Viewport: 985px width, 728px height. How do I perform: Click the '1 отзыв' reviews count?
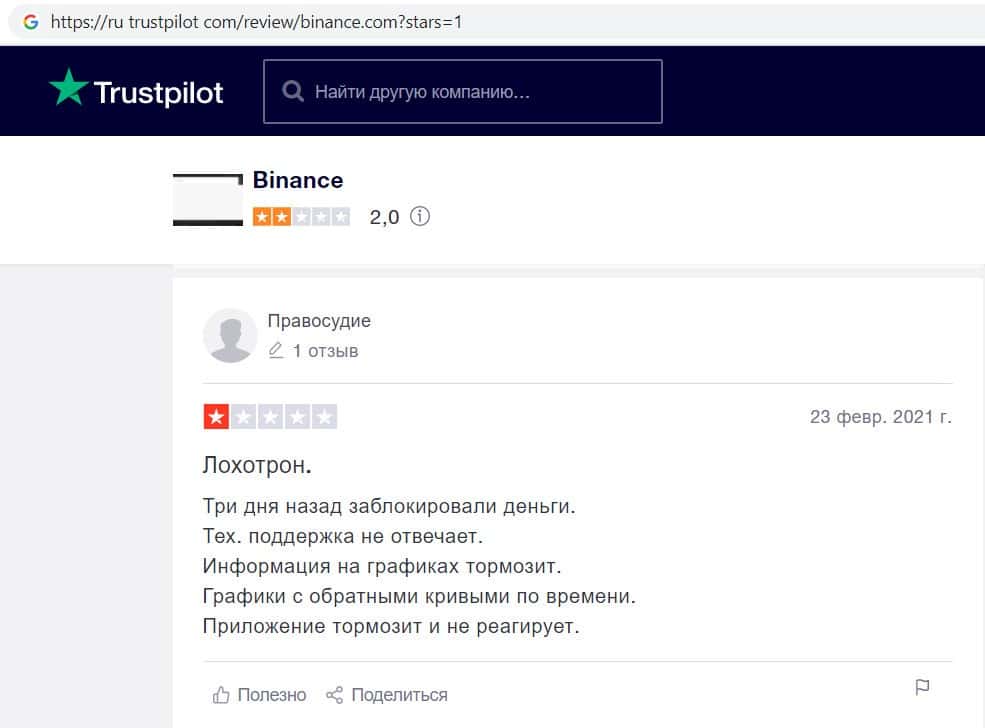[x=325, y=351]
